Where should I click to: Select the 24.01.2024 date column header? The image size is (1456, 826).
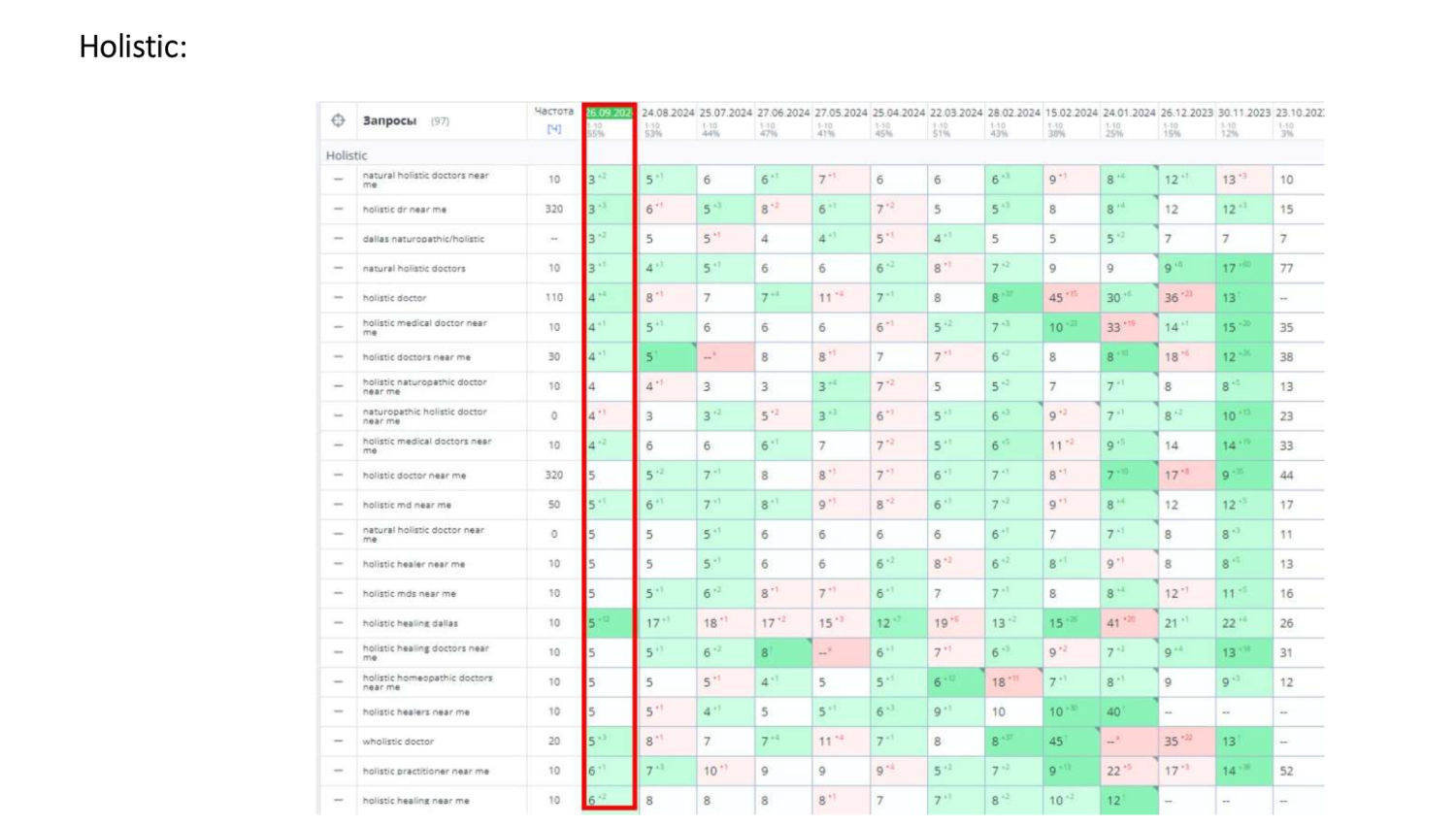click(x=1129, y=113)
